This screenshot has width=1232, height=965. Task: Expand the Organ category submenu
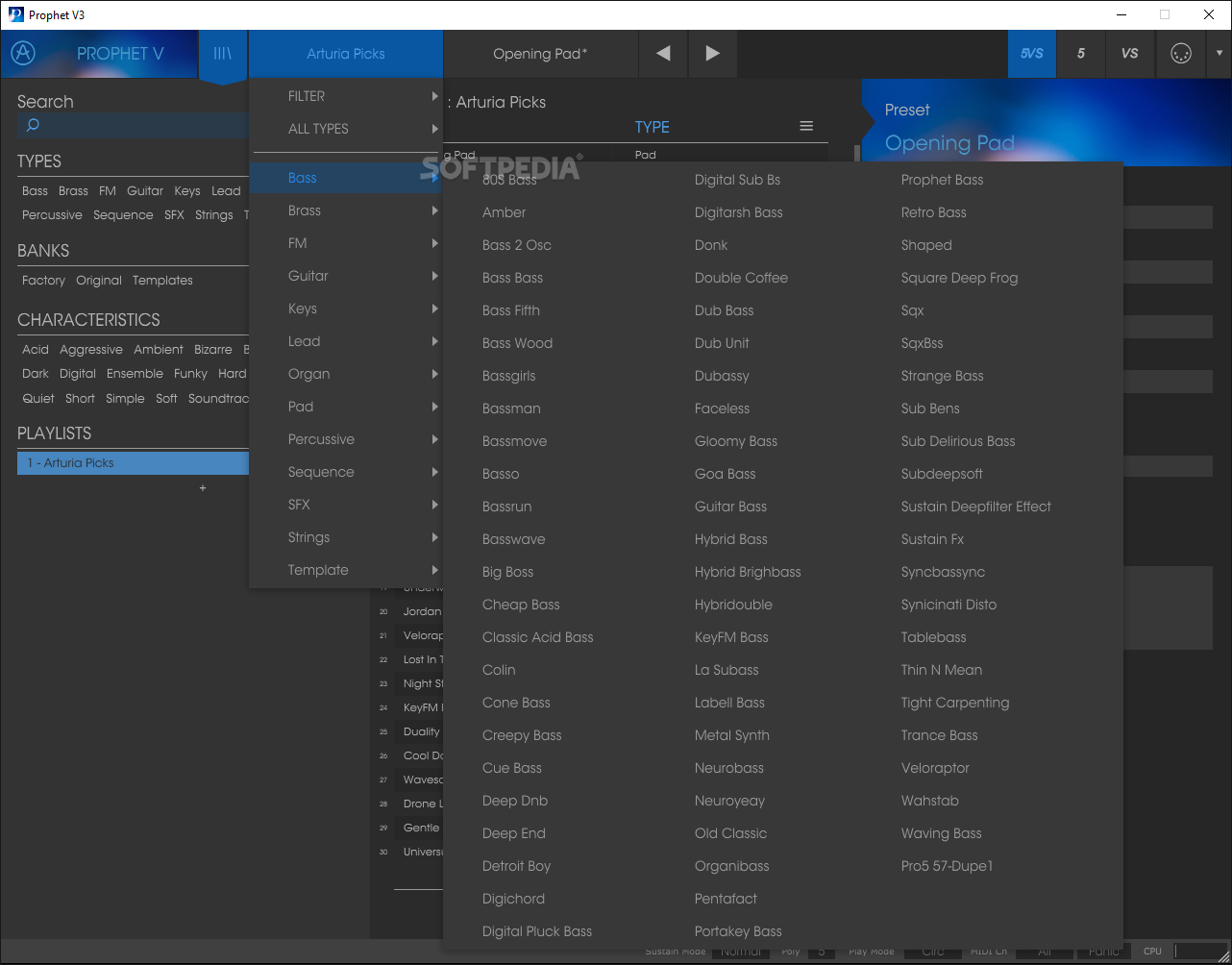click(x=346, y=374)
